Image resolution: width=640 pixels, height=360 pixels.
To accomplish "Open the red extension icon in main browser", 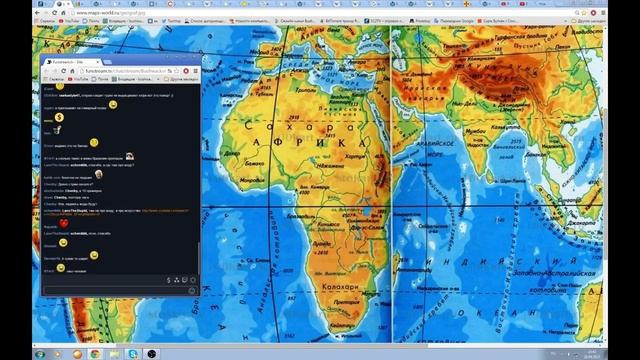I will [x=593, y=13].
